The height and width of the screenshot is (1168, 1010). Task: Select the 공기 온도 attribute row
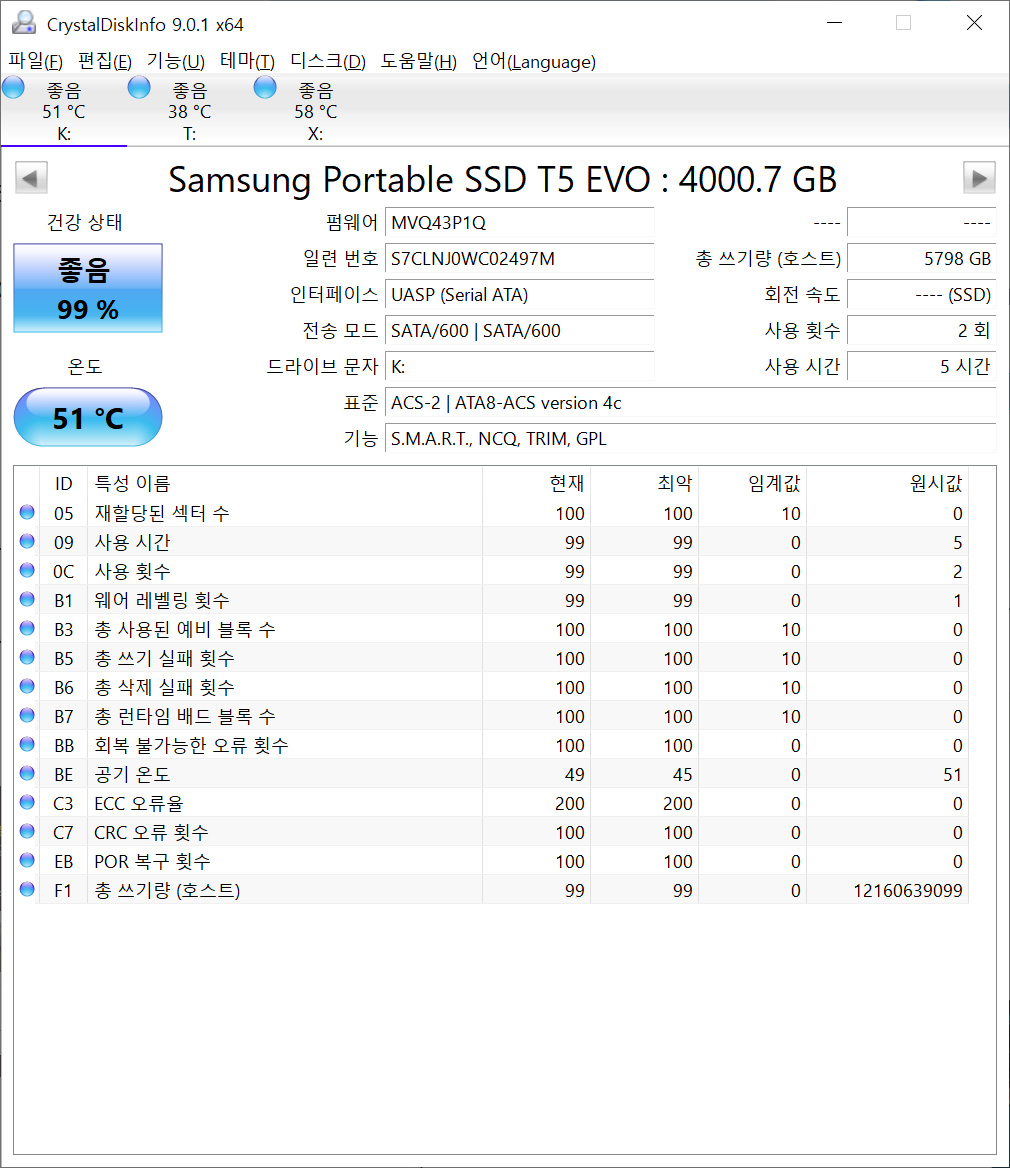[x=492, y=774]
